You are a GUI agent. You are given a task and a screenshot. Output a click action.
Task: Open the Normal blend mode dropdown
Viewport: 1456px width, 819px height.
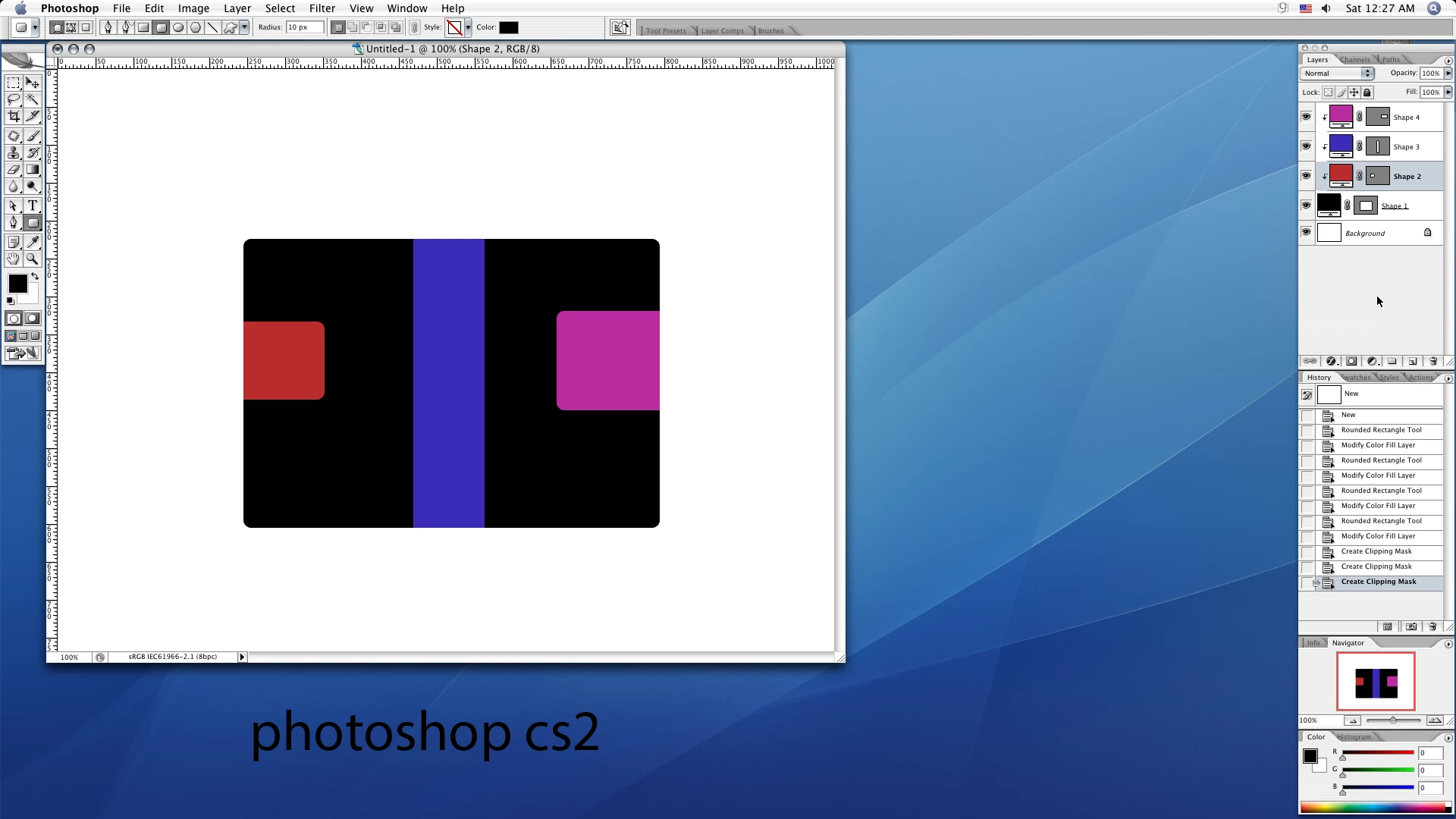(1338, 74)
